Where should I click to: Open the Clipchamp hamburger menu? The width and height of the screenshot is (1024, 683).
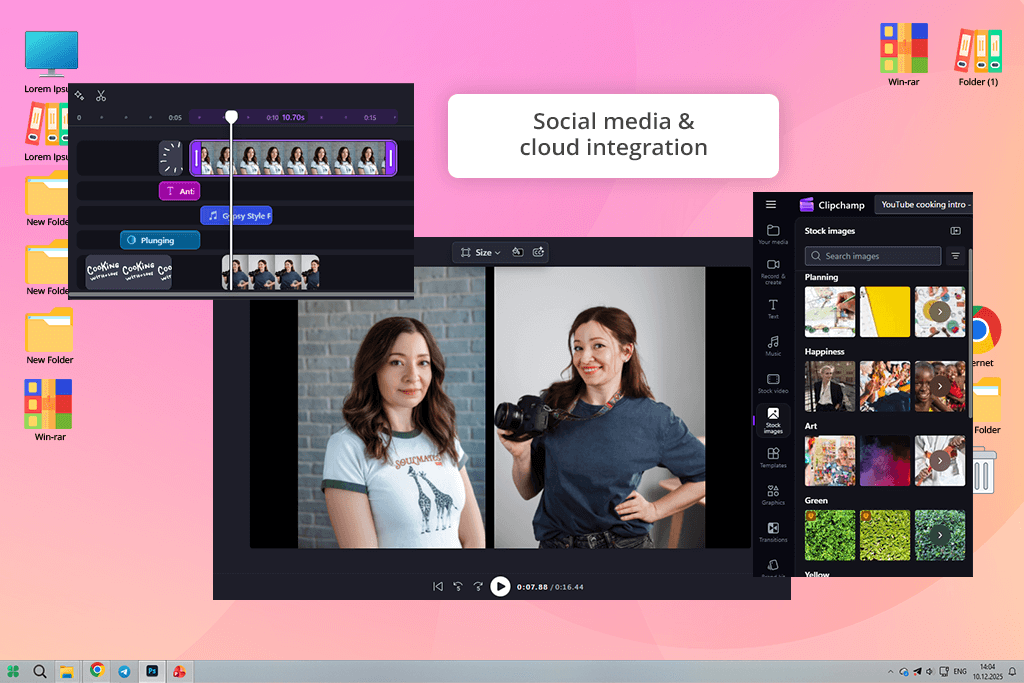click(x=771, y=204)
